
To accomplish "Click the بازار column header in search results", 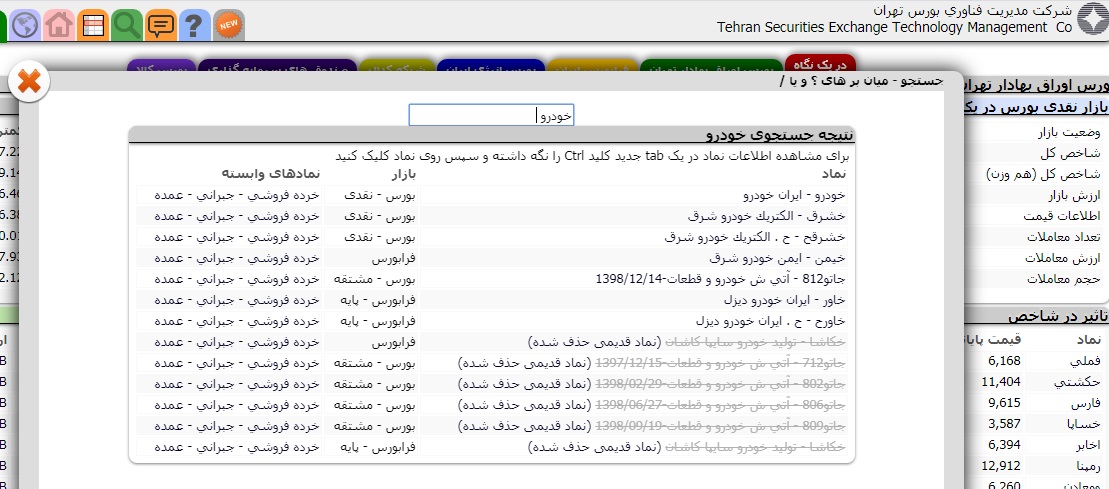I will [x=402, y=174].
